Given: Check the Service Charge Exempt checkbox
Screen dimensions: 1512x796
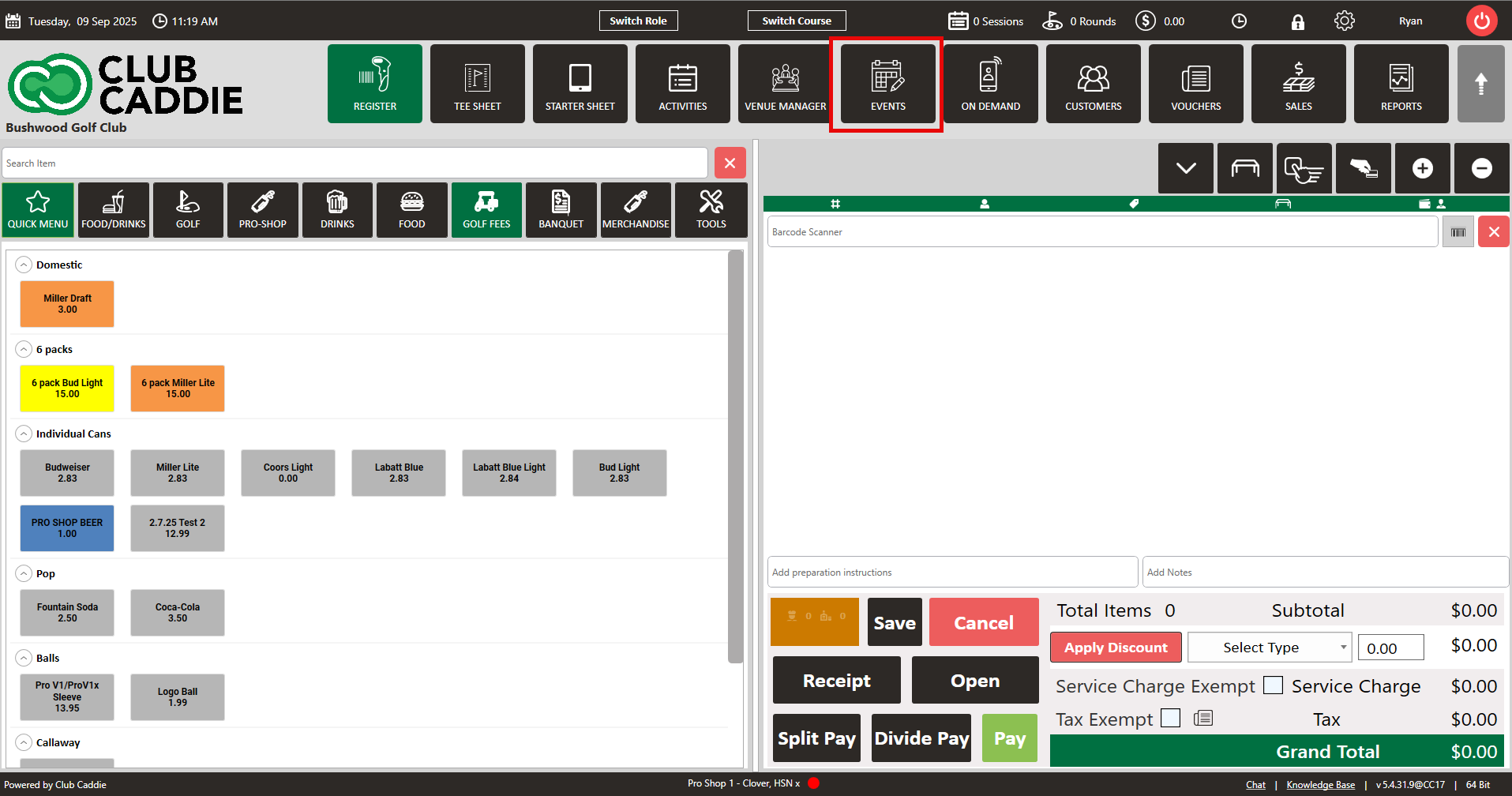Looking at the screenshot, I should click(x=1273, y=685).
